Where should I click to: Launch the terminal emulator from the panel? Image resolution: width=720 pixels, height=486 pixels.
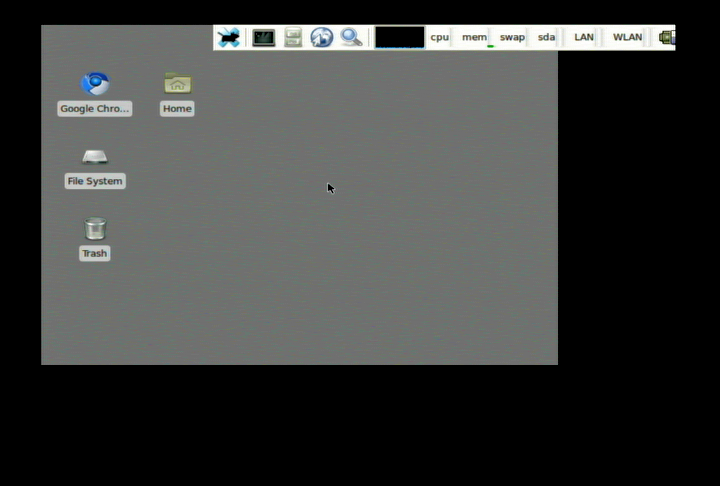(264, 38)
